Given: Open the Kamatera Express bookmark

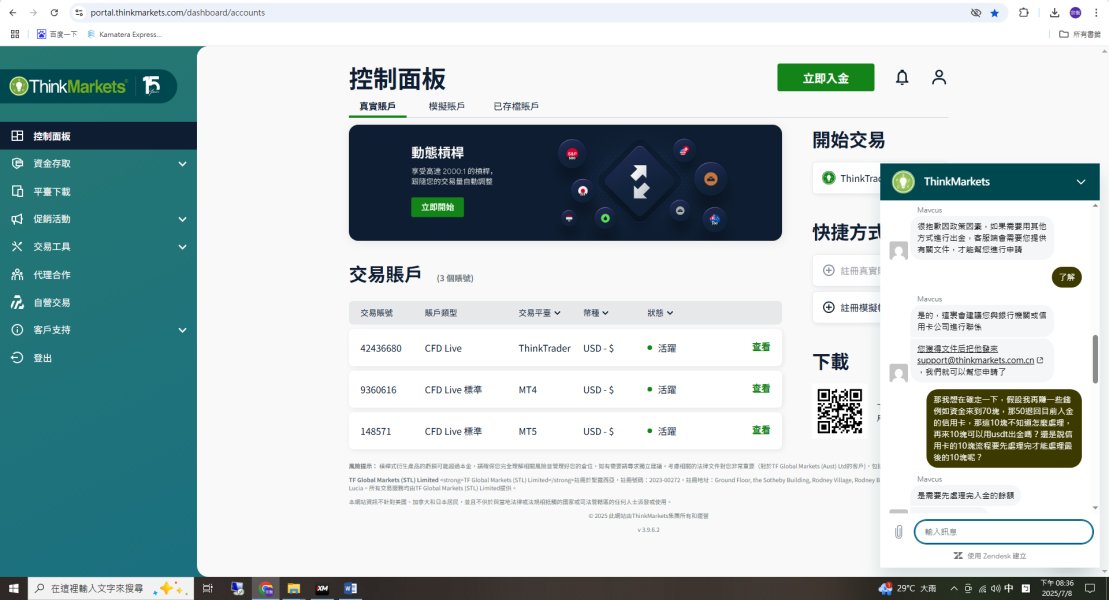Looking at the screenshot, I should point(124,34).
